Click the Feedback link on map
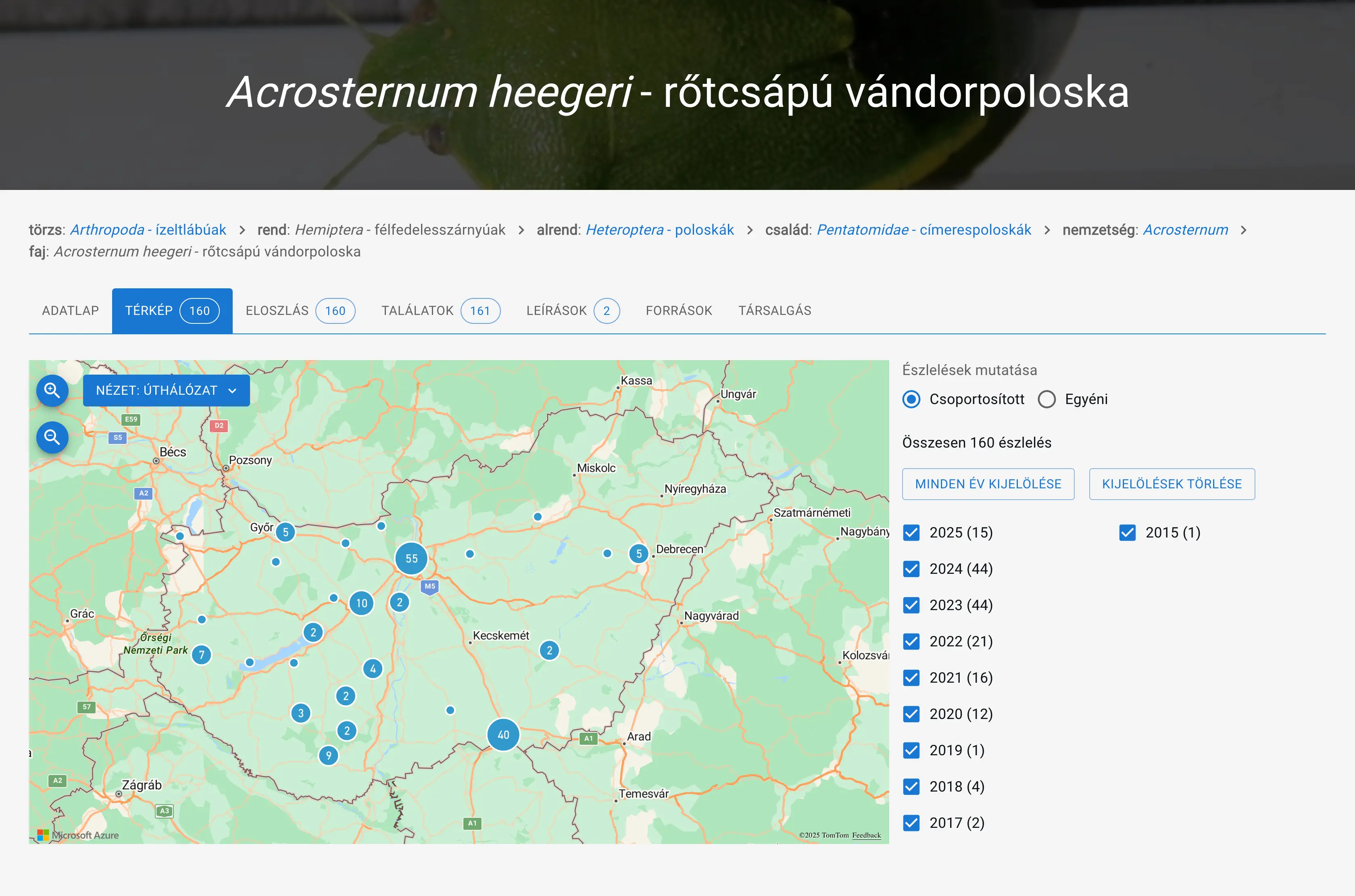The height and width of the screenshot is (896, 1355). tap(866, 836)
